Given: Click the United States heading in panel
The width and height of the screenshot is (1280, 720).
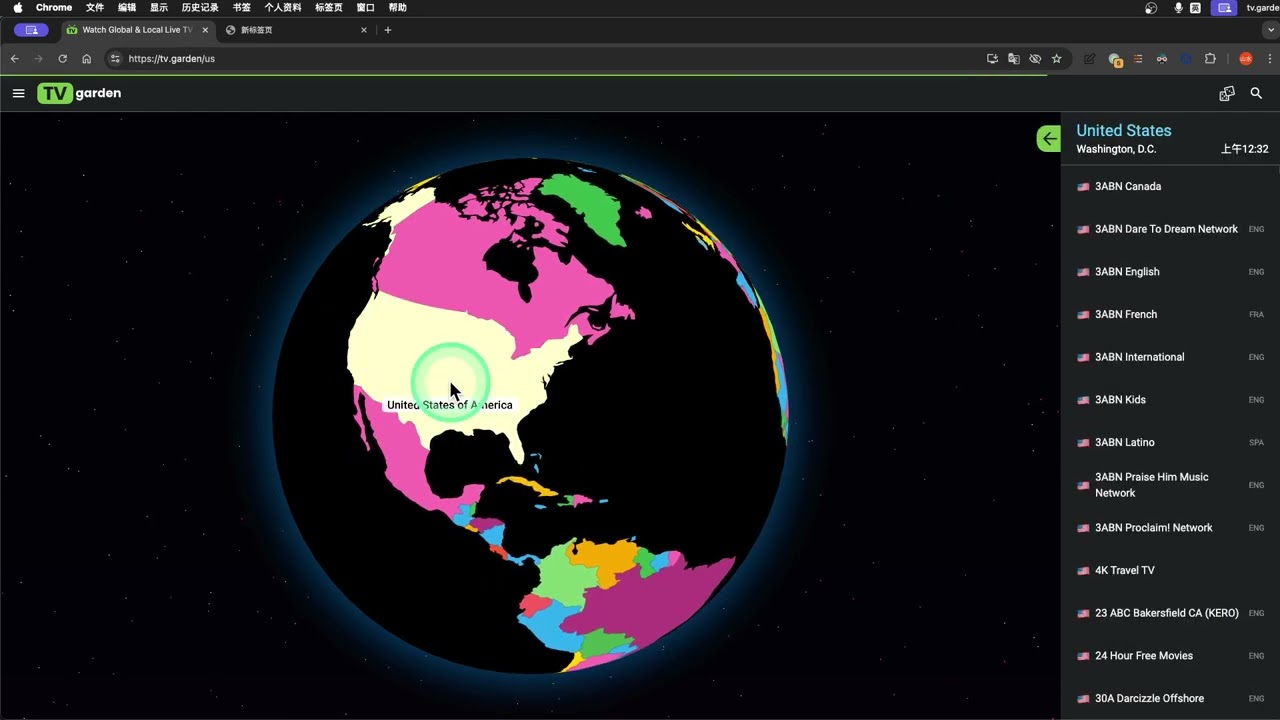Looking at the screenshot, I should pos(1123,130).
